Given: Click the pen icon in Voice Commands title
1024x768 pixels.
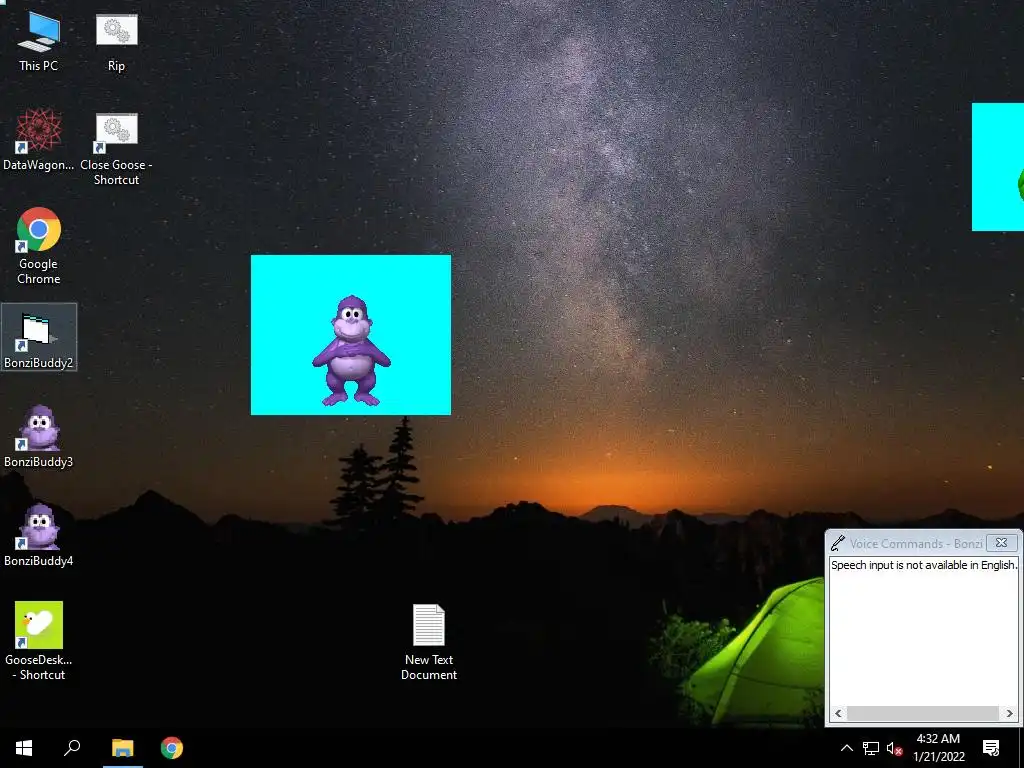Looking at the screenshot, I should click(837, 543).
